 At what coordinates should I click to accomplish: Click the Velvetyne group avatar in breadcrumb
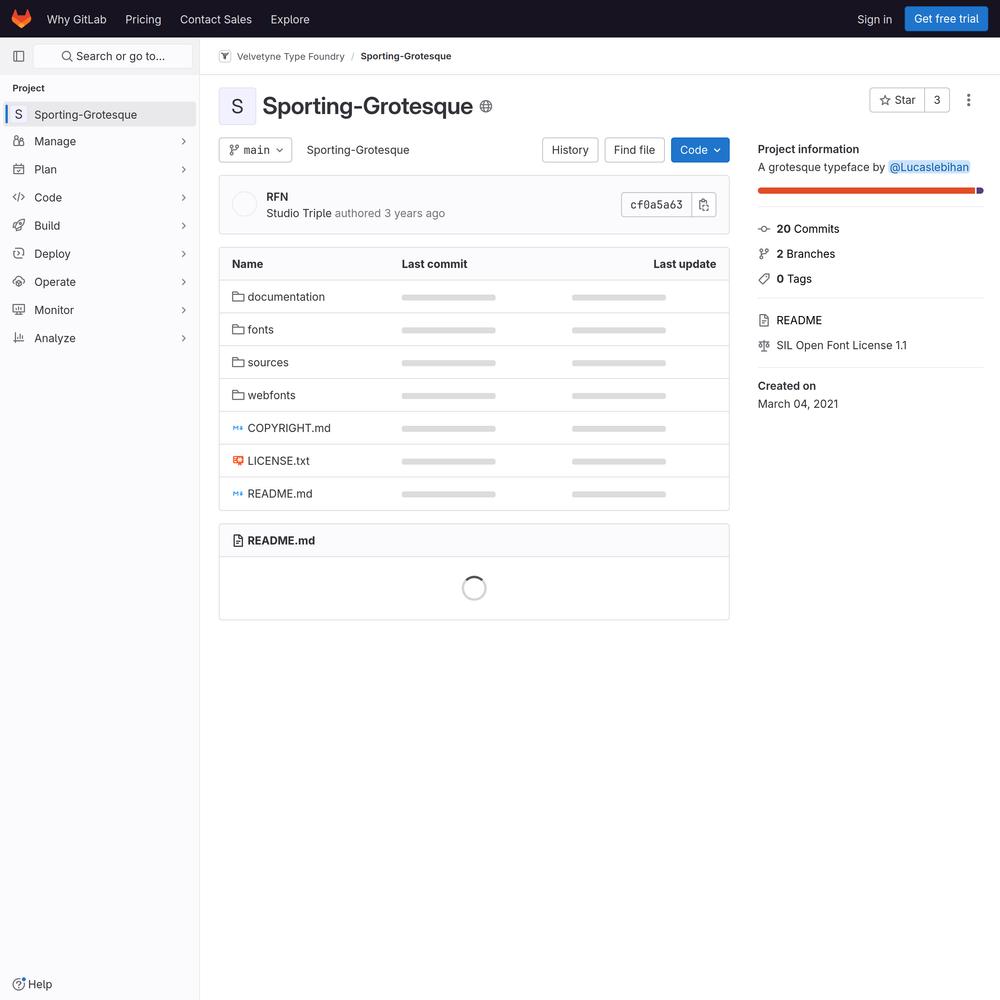click(224, 56)
